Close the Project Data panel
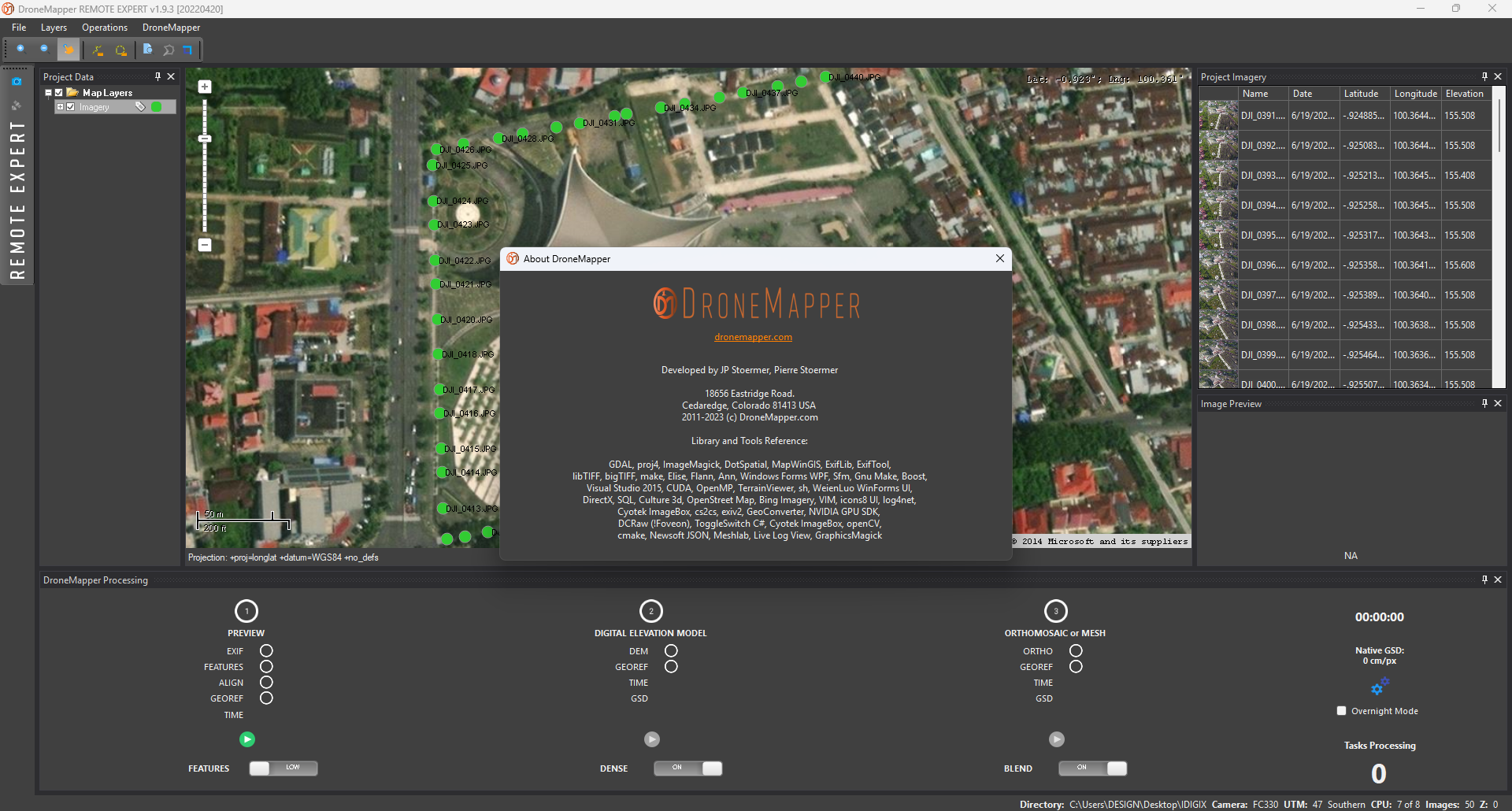Image resolution: width=1512 pixels, height=811 pixels. click(171, 76)
